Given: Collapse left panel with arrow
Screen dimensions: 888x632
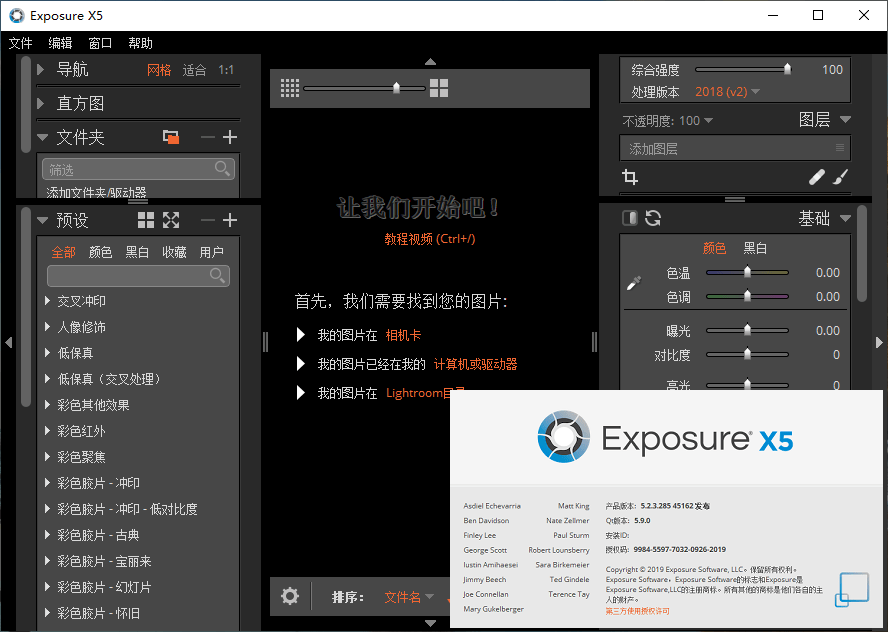Looking at the screenshot, I should pos(8,342).
